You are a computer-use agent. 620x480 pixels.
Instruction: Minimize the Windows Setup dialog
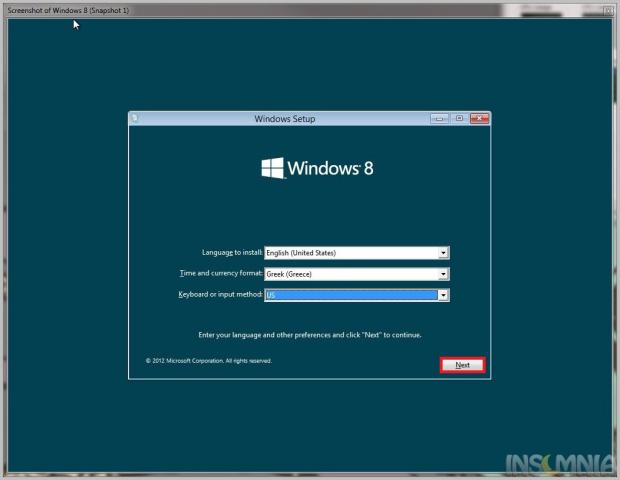pos(439,118)
